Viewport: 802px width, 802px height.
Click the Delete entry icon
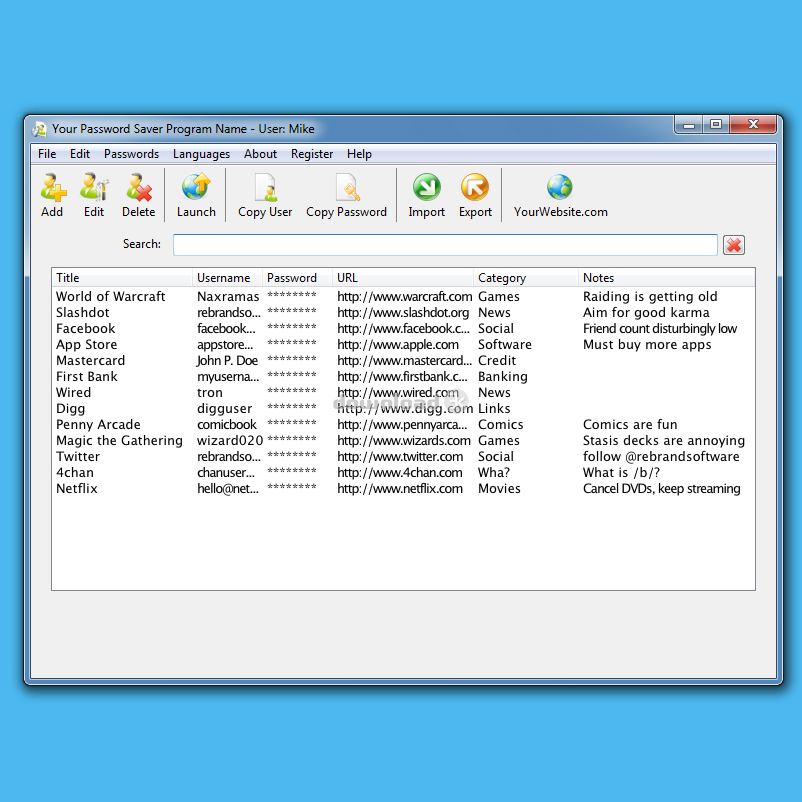click(139, 187)
